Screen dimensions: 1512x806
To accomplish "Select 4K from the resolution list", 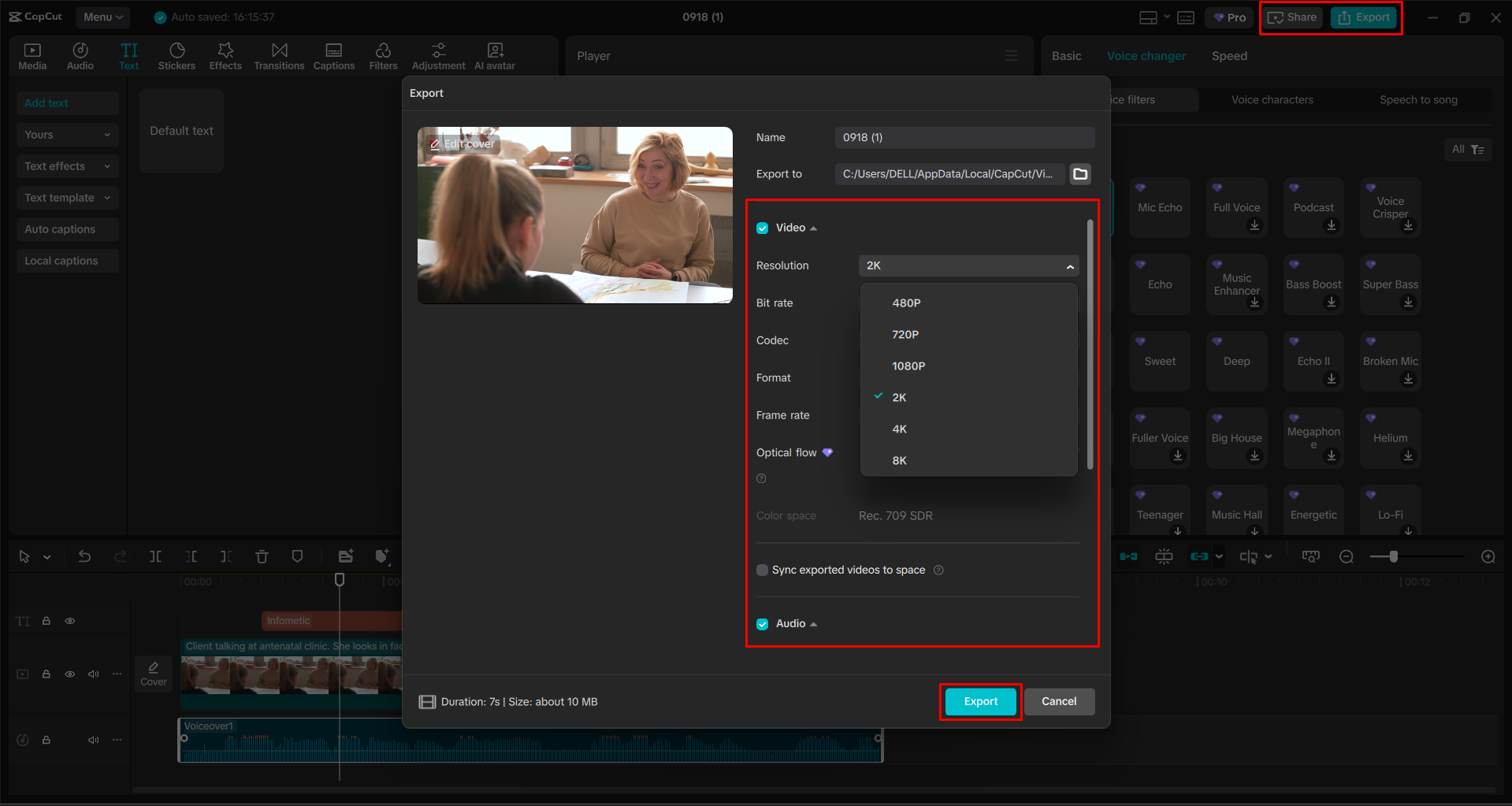I will click(x=899, y=429).
